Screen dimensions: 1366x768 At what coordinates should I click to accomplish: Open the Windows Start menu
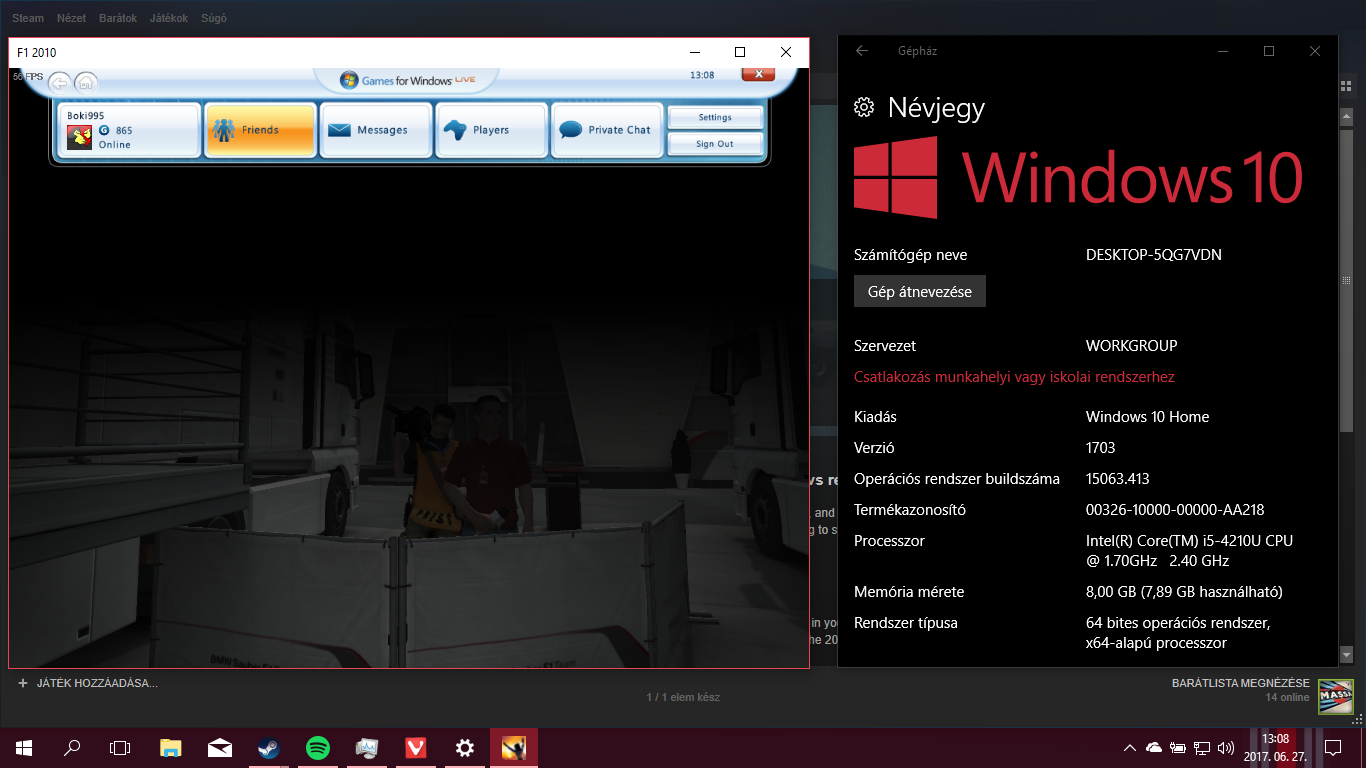click(24, 747)
